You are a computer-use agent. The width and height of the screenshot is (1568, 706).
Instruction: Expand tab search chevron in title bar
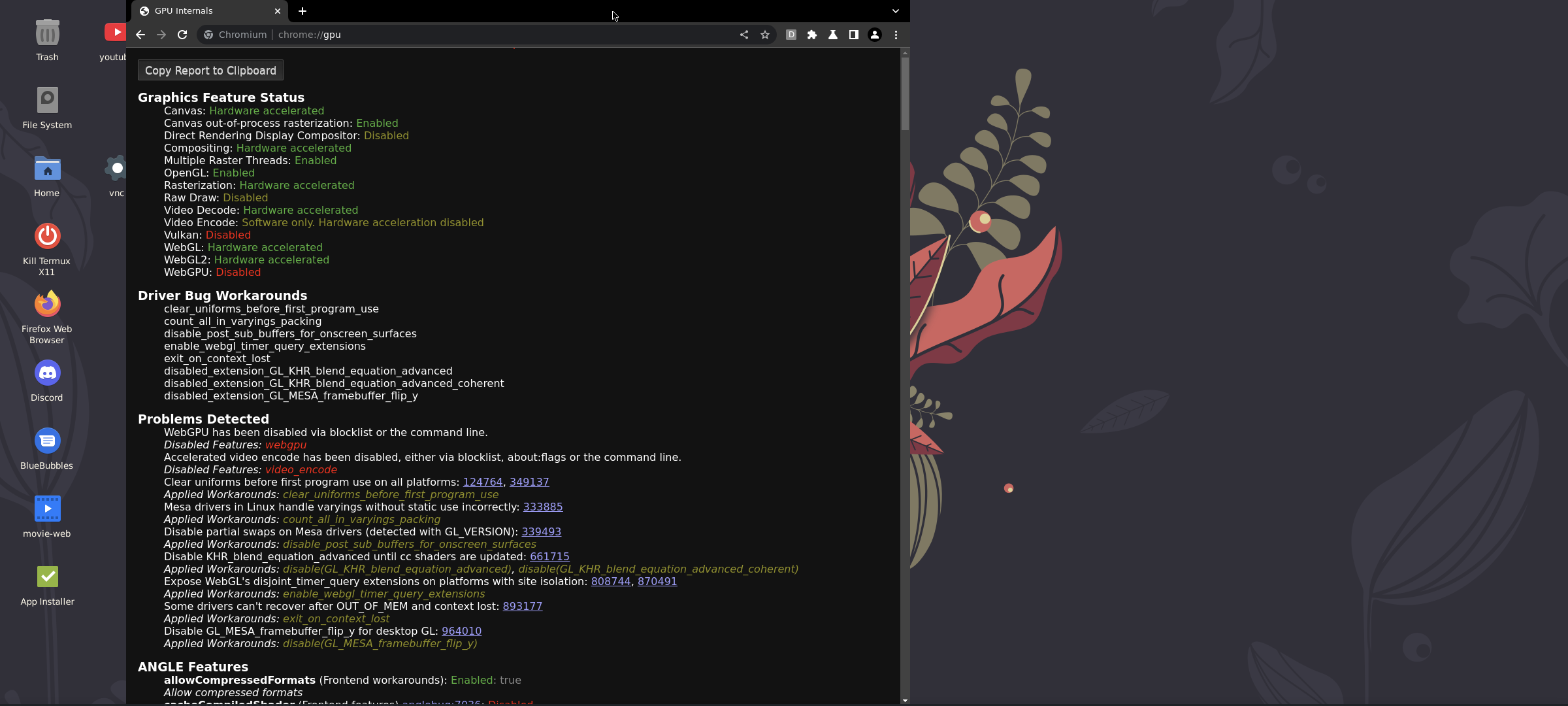[896, 11]
